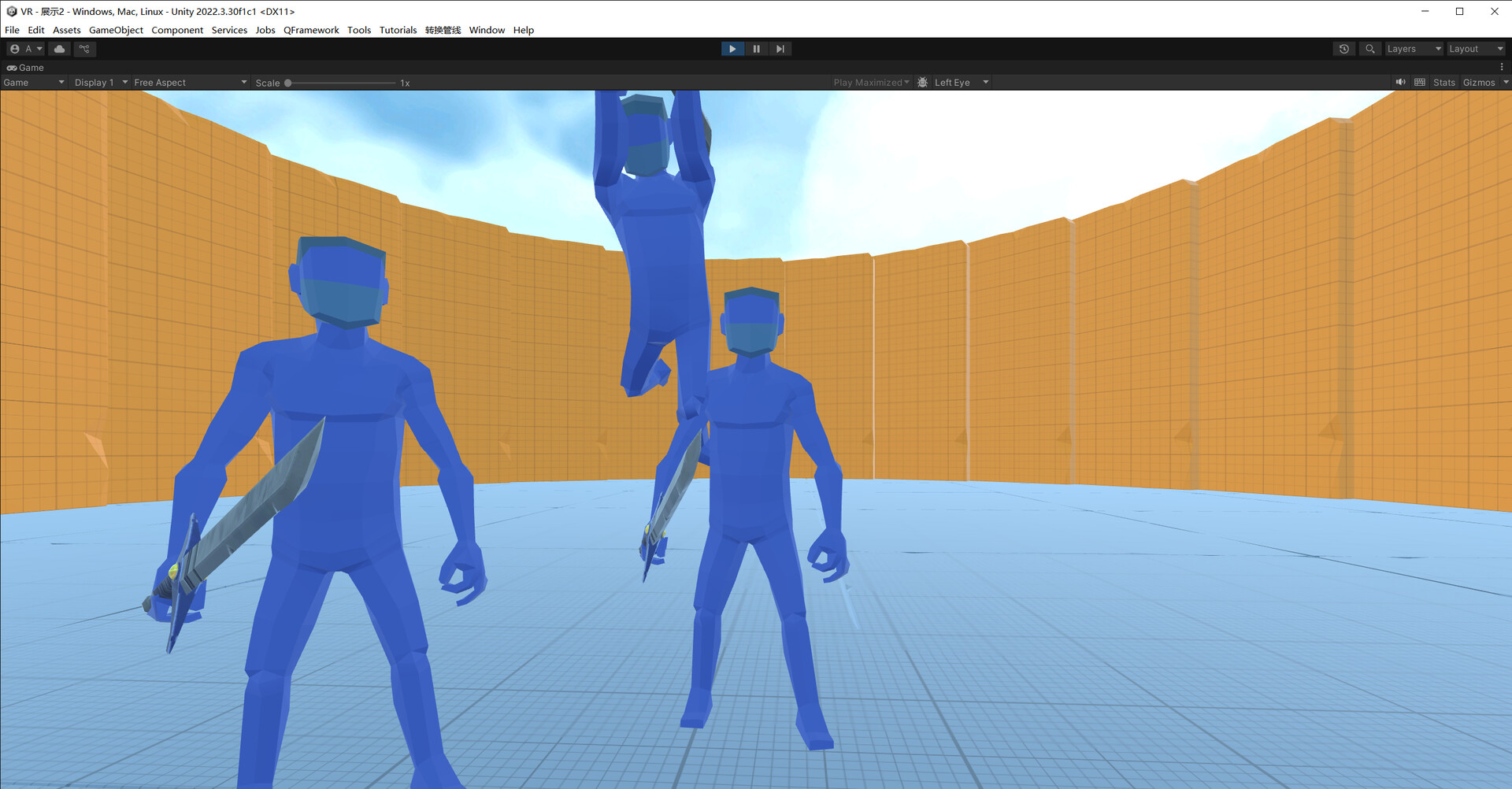
Task: Open the version control icon
Action: pos(84,49)
